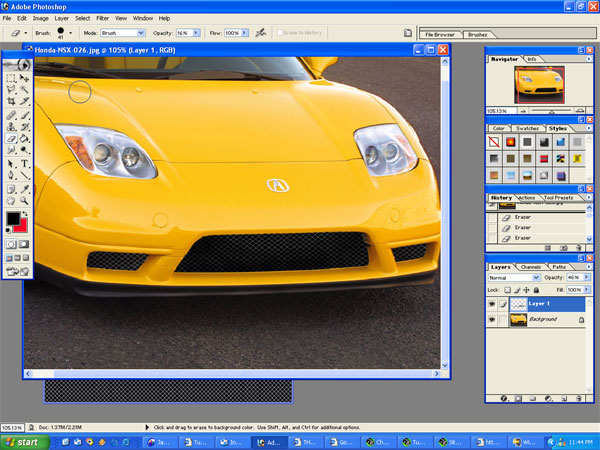Switch to the Actions tab
Viewport: 600px width, 450px height.
click(x=527, y=197)
